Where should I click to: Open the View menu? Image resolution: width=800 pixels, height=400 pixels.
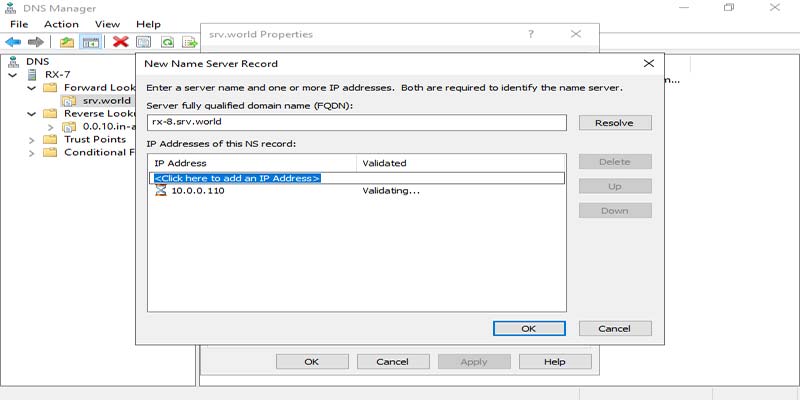click(x=107, y=24)
